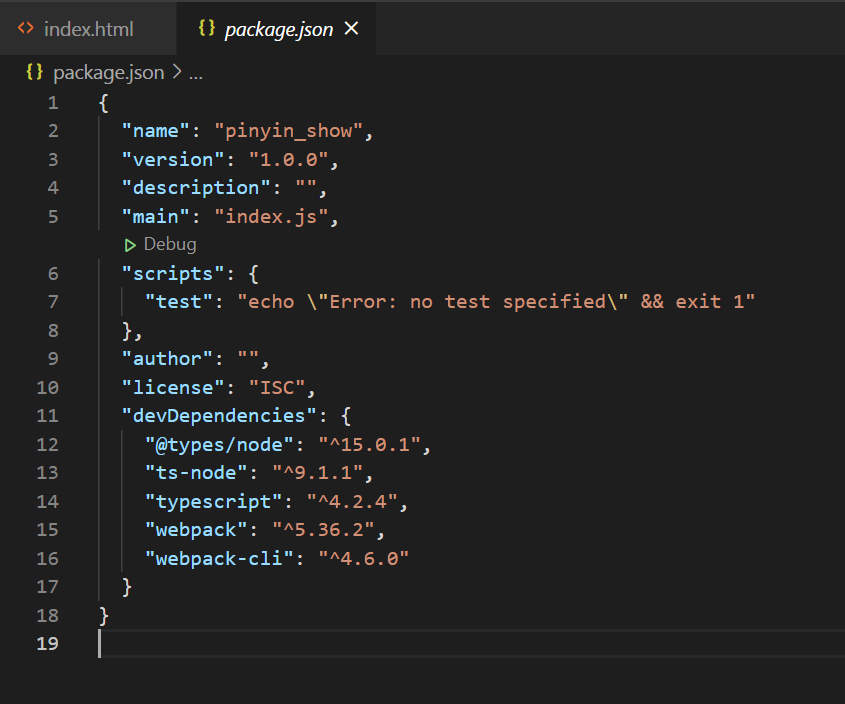Click line number 1 in the gutter
845x704 pixels.
(53, 103)
